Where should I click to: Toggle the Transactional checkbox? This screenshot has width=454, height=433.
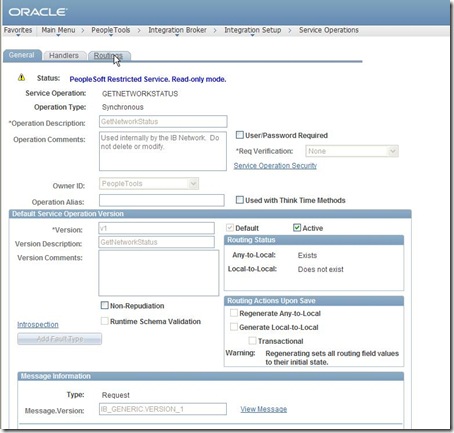(253, 341)
